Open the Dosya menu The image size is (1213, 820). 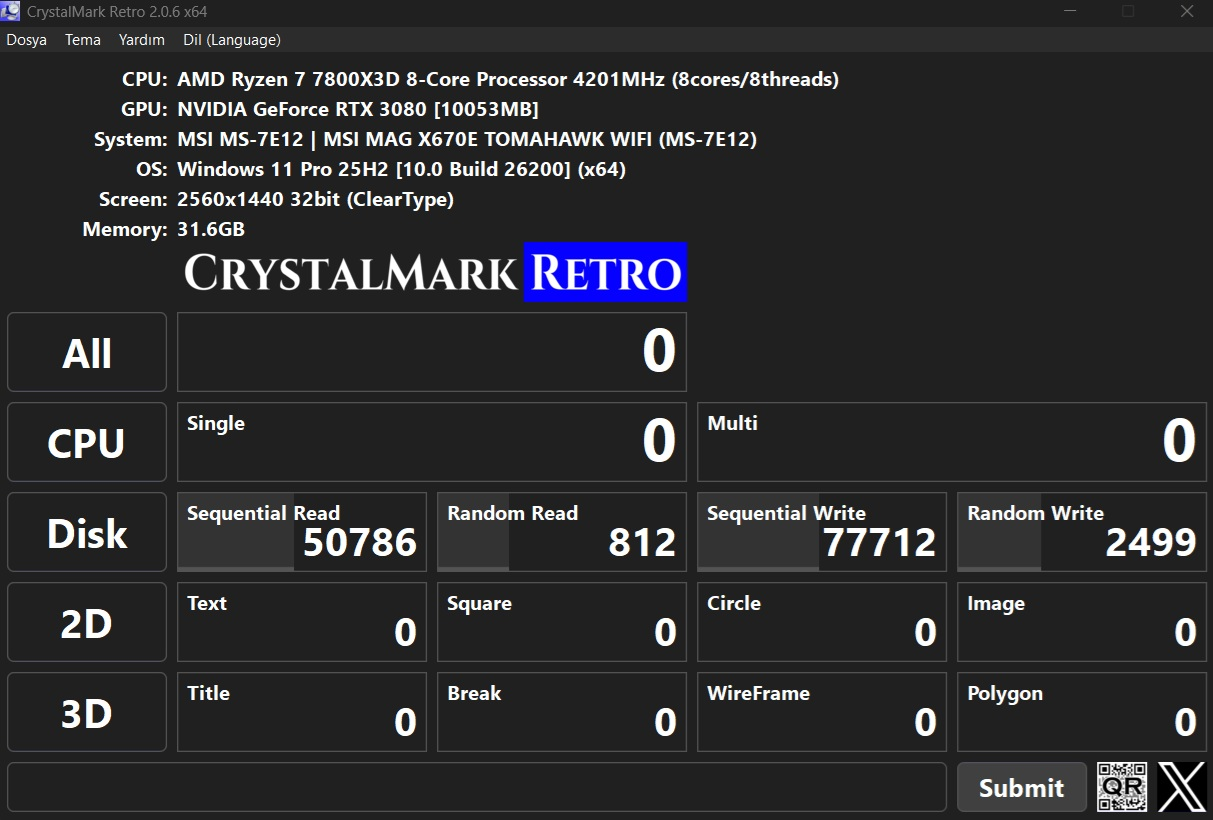pos(27,40)
